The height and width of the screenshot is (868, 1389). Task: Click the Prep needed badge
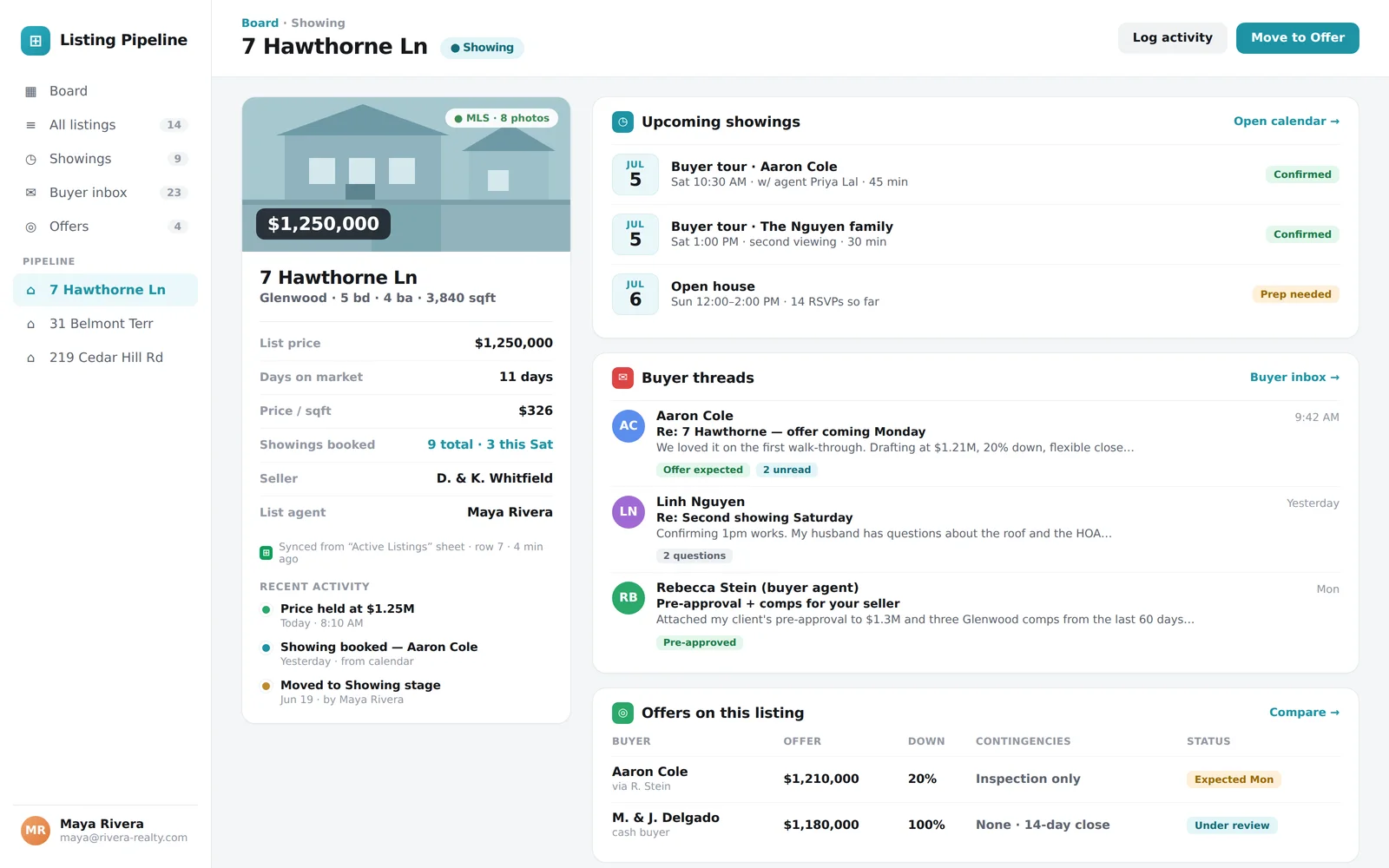tap(1295, 294)
